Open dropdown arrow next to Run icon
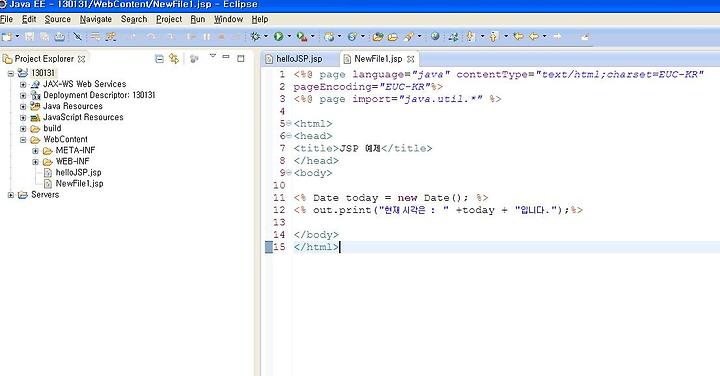Screen dimensions: 720x376 click(x=289, y=36)
